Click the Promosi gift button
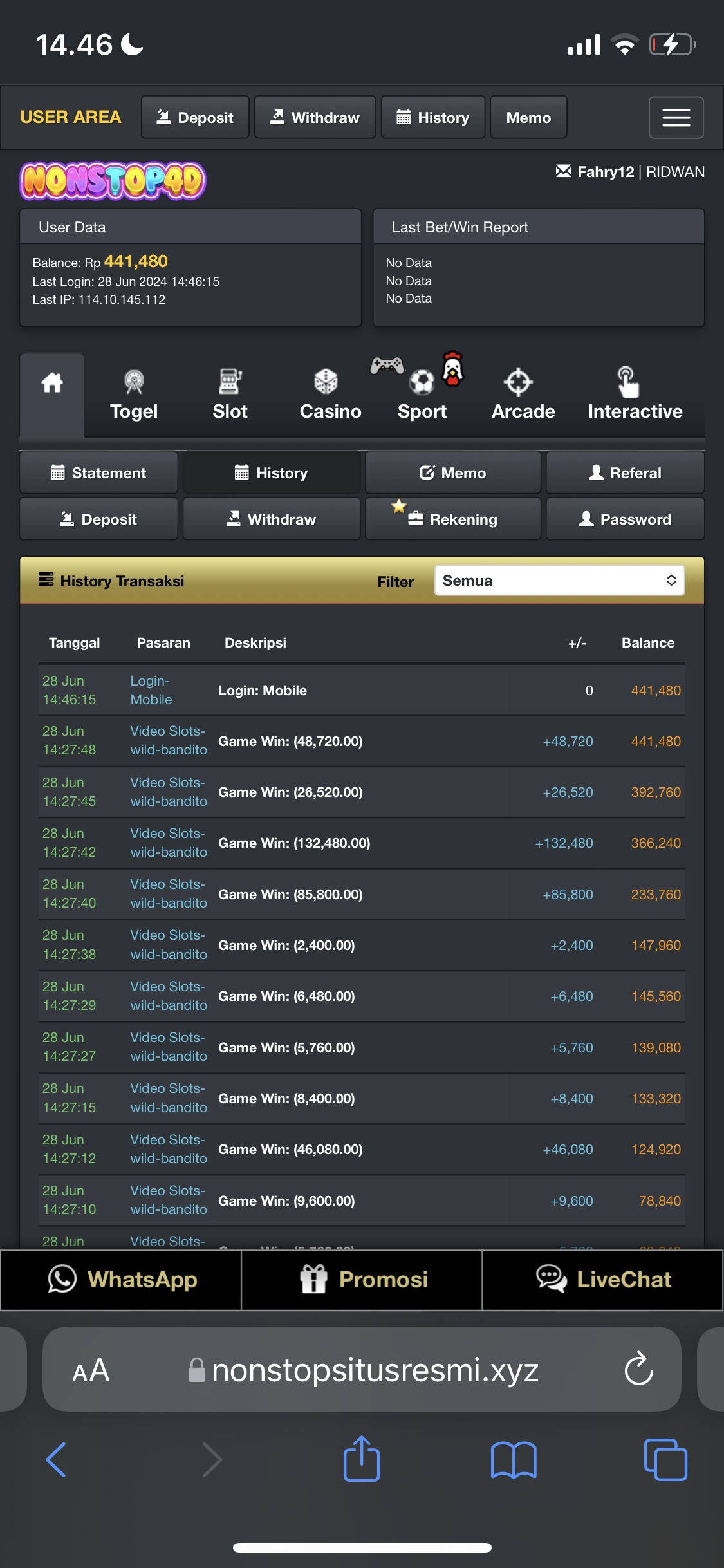This screenshot has width=724, height=1568. (x=362, y=1280)
